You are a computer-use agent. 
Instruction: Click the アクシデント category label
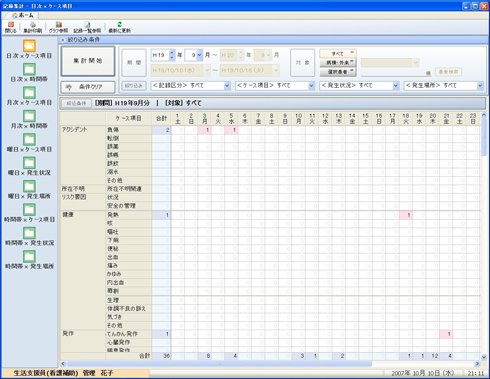74,130
